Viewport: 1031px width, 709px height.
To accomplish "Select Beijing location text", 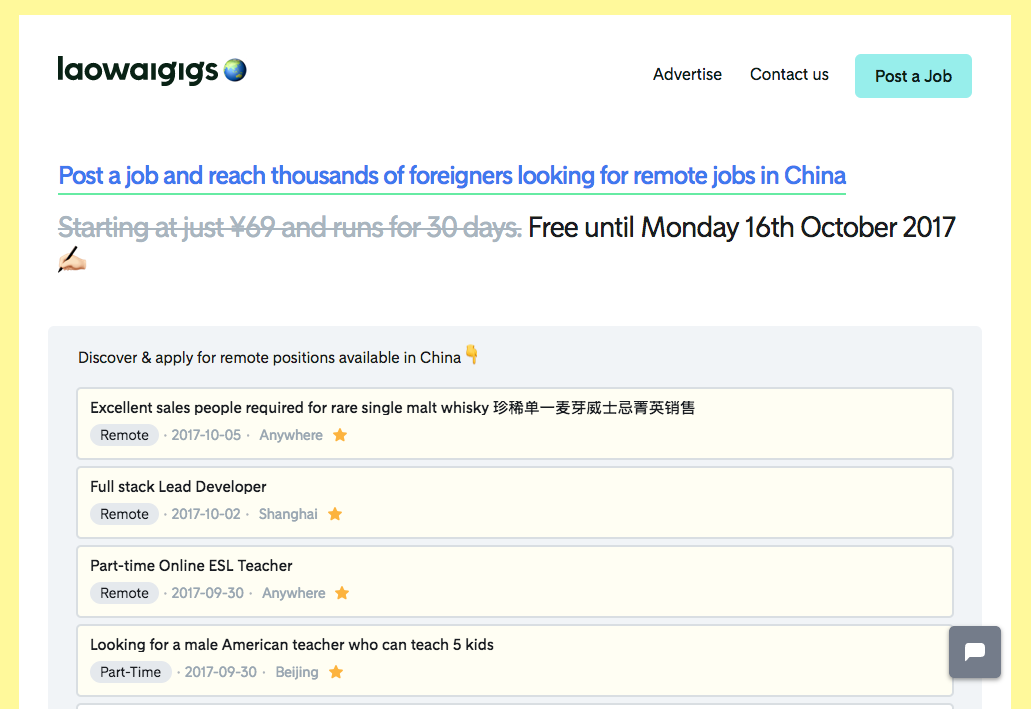I will [x=297, y=672].
